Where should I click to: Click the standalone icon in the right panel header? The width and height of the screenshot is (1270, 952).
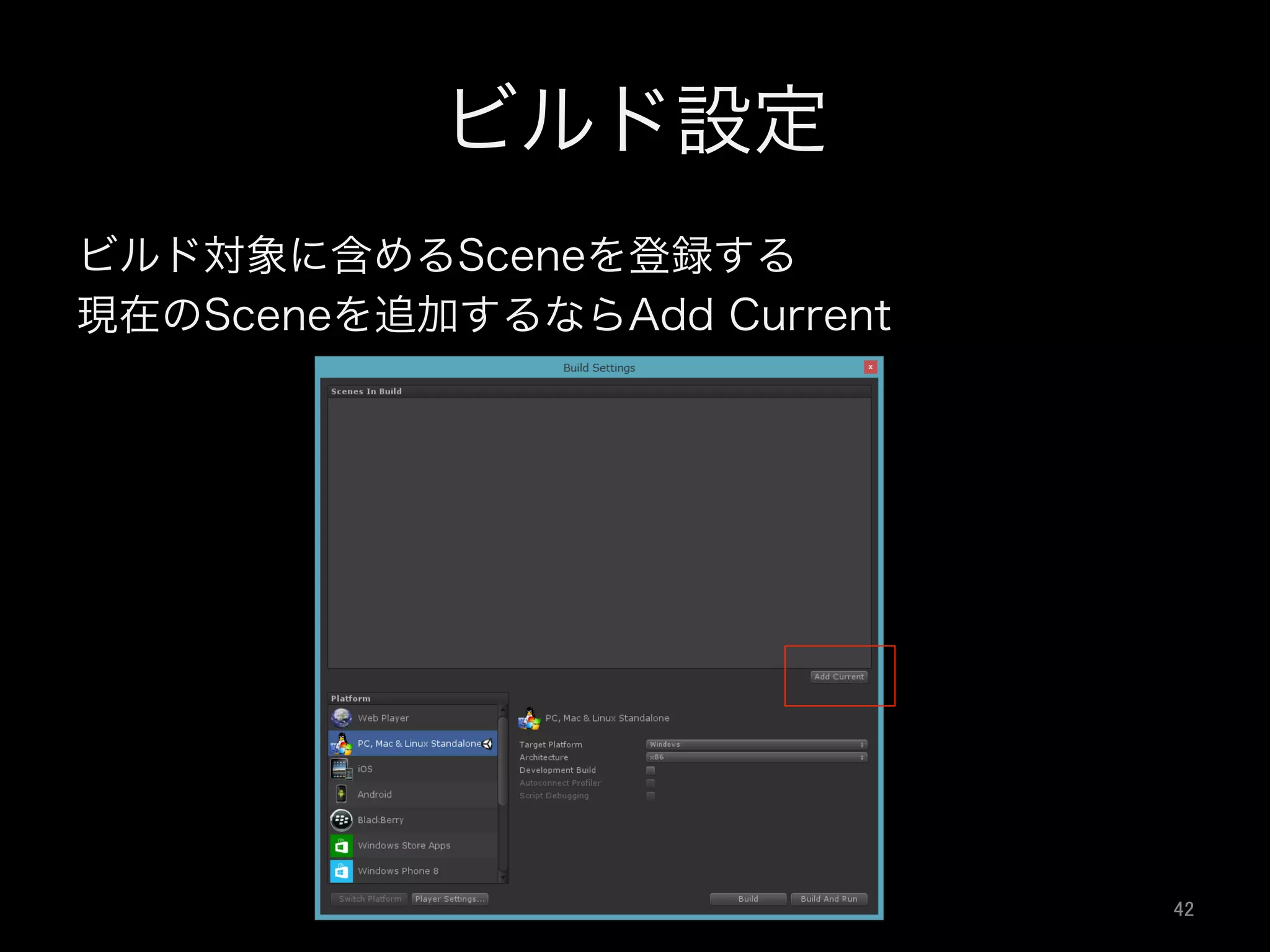pos(529,718)
